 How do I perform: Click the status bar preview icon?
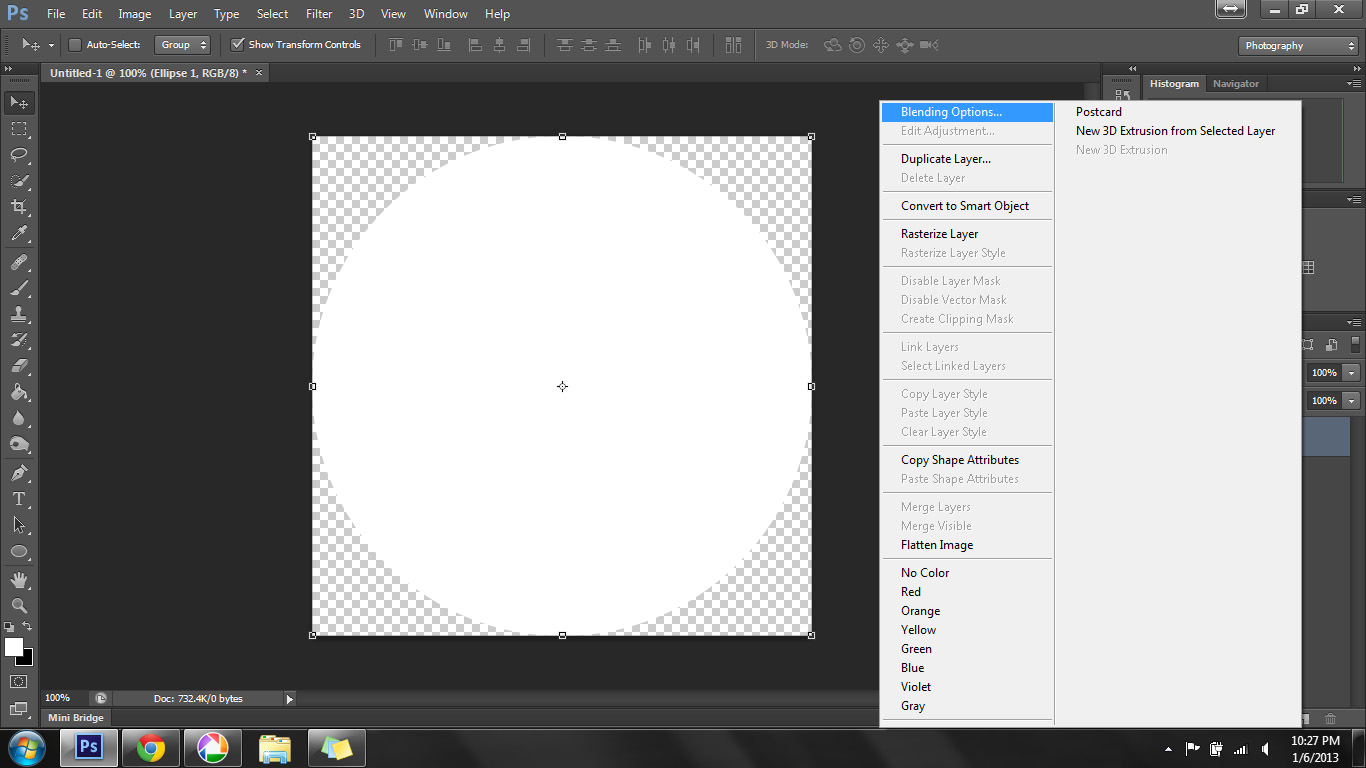pos(101,698)
